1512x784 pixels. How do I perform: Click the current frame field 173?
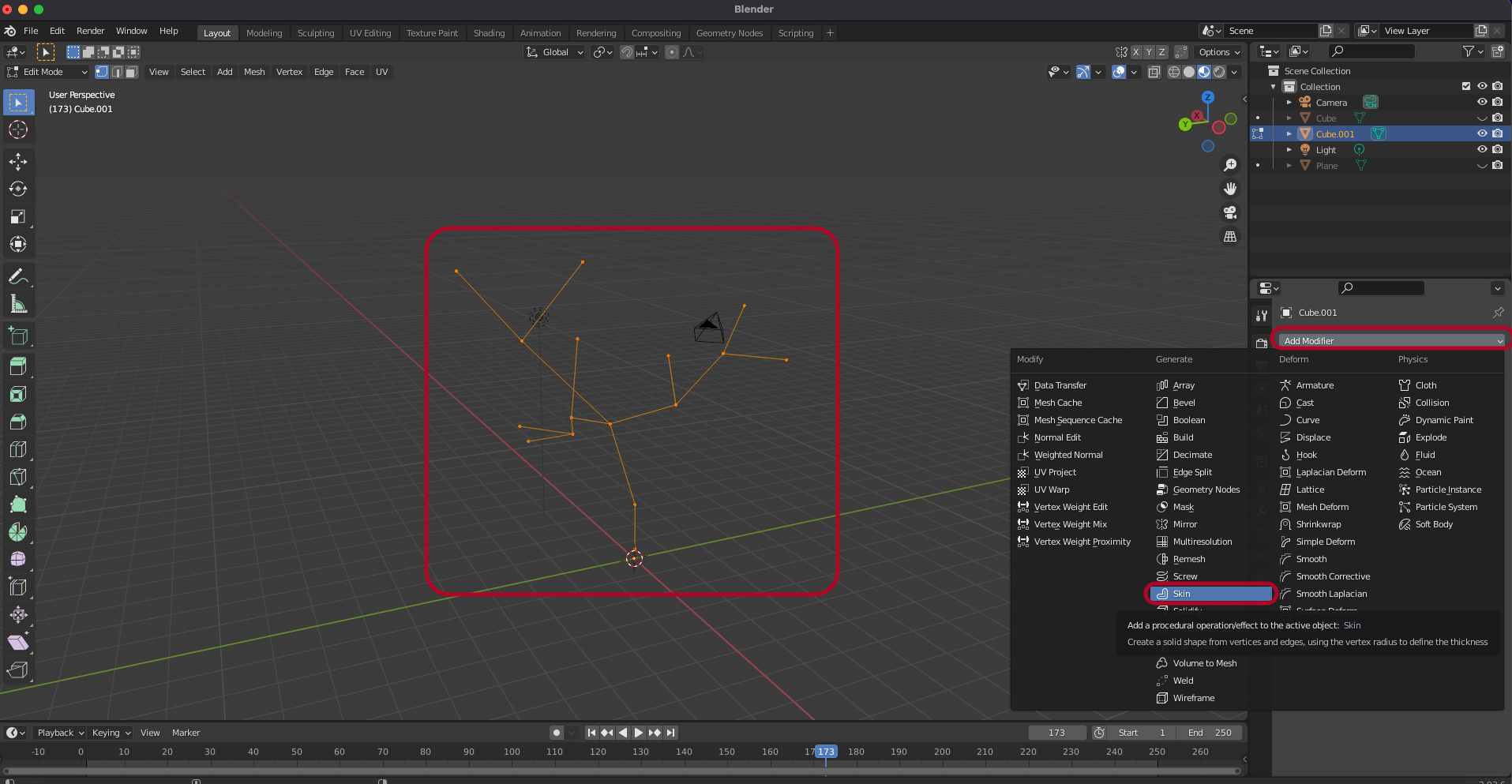point(1056,733)
